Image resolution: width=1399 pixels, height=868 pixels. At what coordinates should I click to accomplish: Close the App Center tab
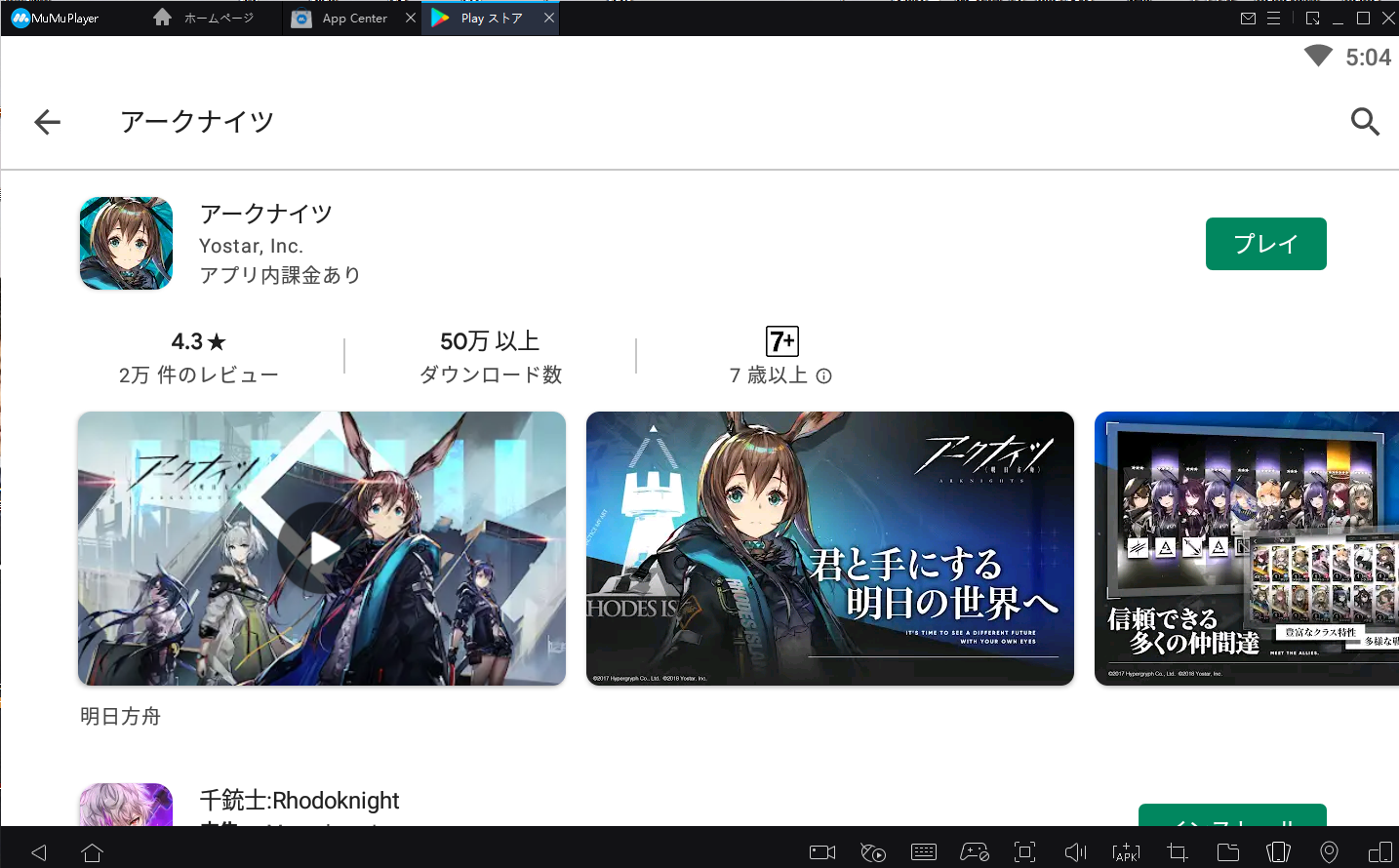[411, 18]
